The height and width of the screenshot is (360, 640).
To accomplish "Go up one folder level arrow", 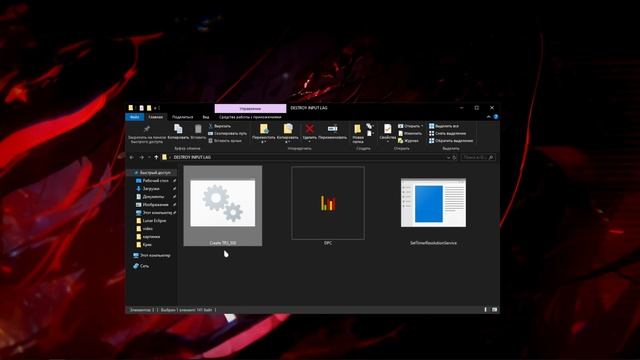I will pos(156,157).
